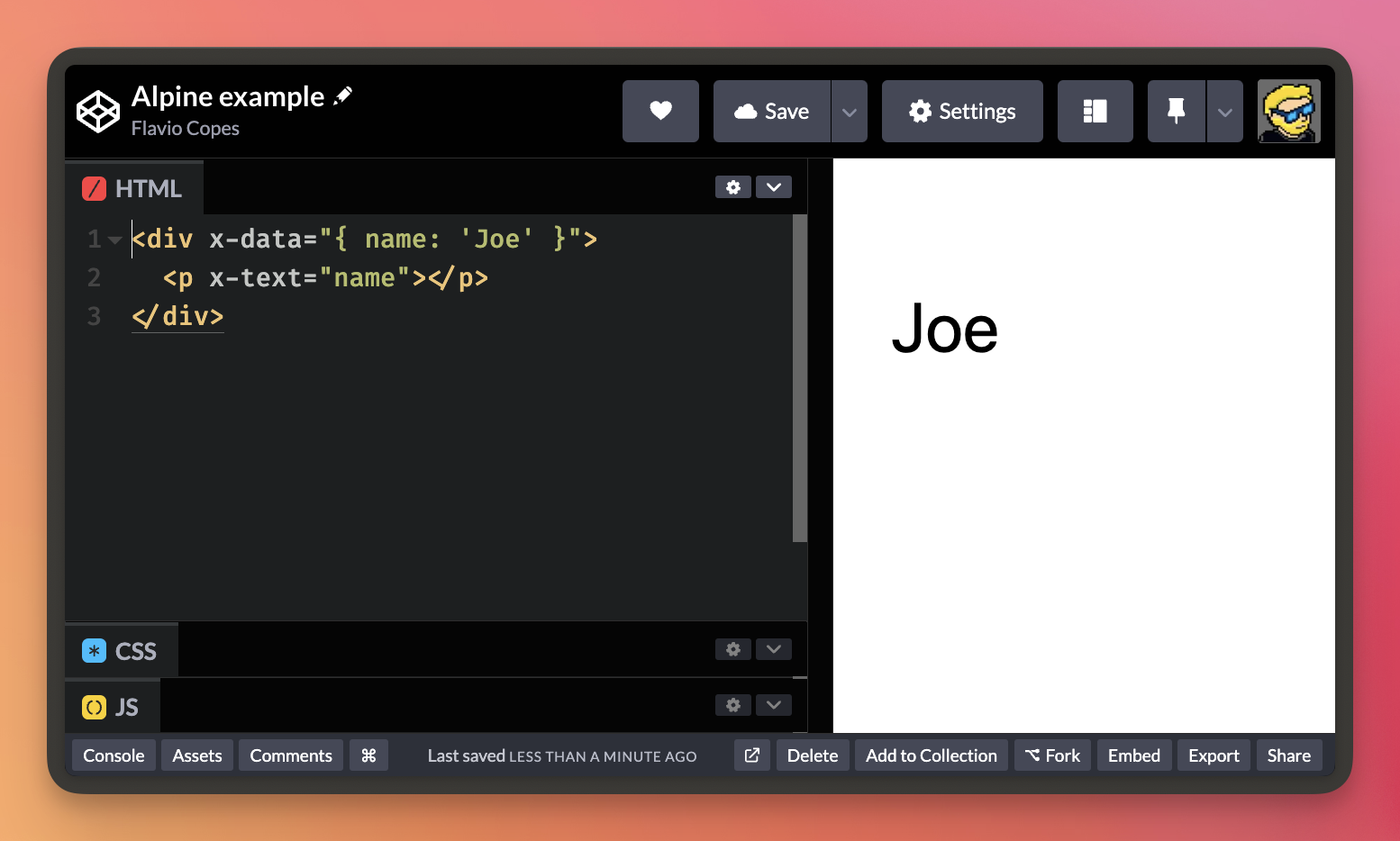Image resolution: width=1400 pixels, height=841 pixels.
Task: Edit pen title with pencil icon
Action: (343, 95)
